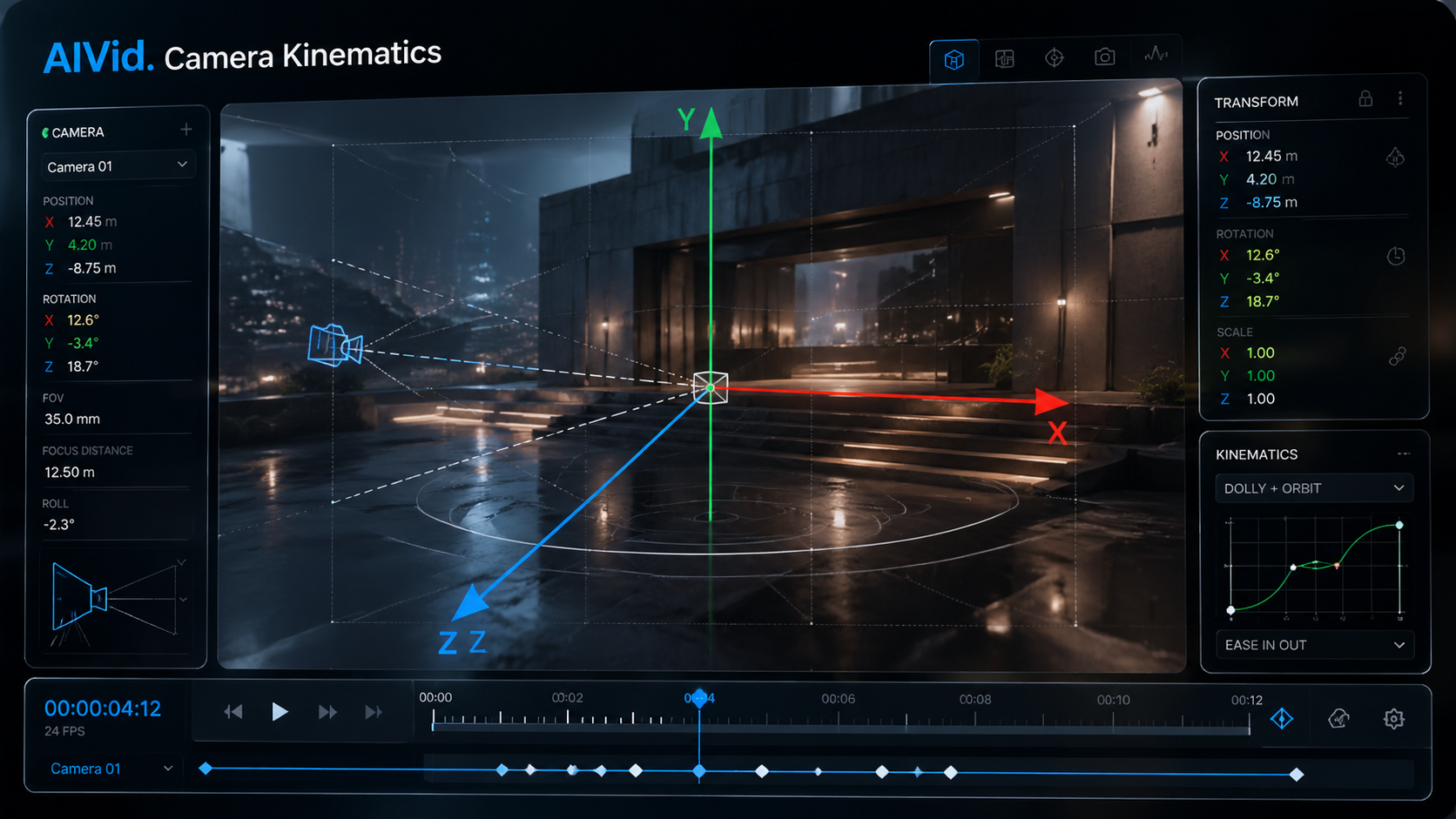Edit Transform position X 12.45 m value
1456x819 pixels.
1271,156
